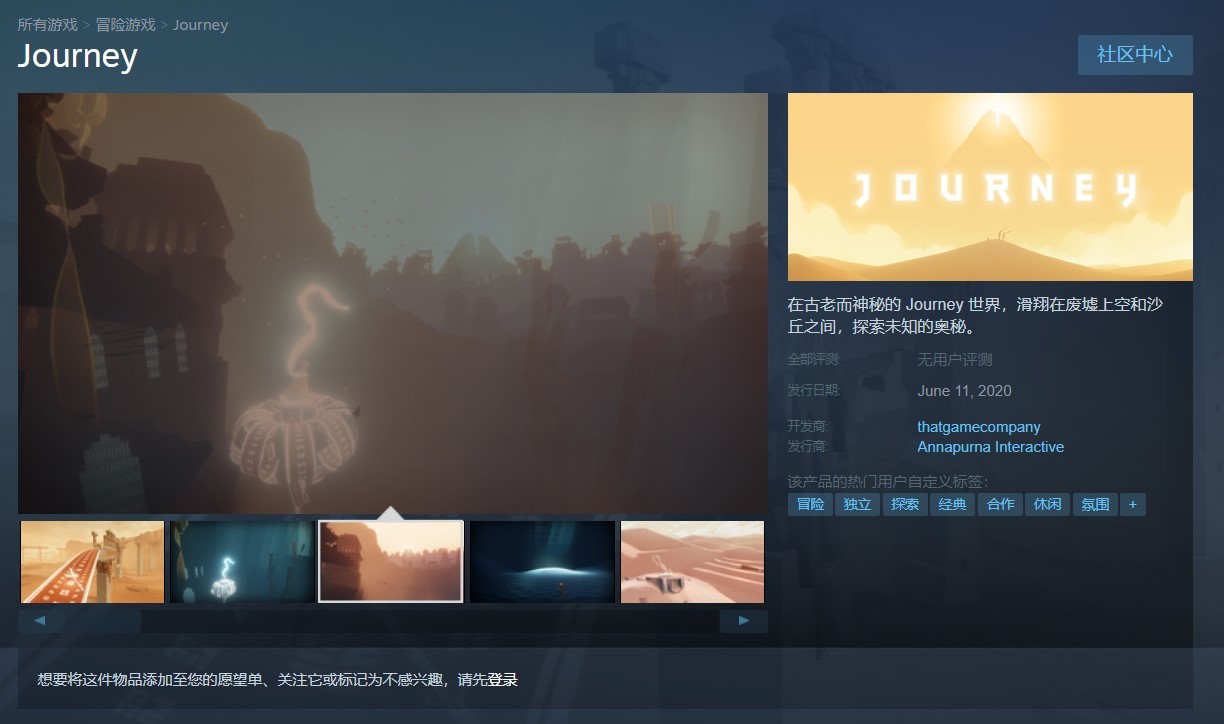The height and width of the screenshot is (724, 1224).
Task: Select the highlighted dusty ruins thumbnail
Action: [391, 562]
